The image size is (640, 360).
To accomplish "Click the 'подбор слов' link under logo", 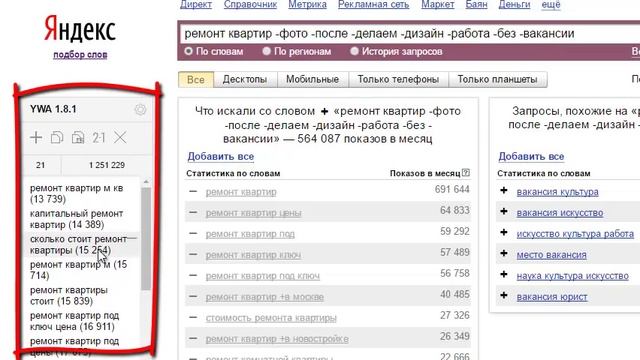I will point(80,55).
